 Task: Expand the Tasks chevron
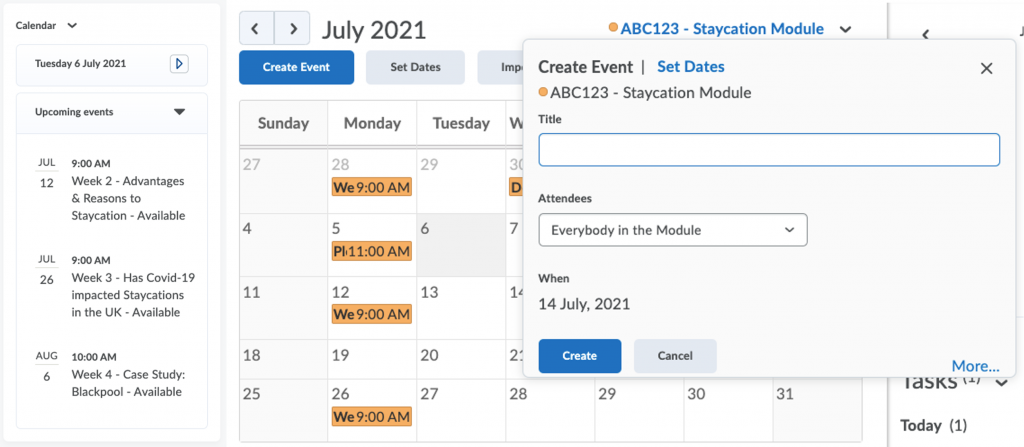pos(1002,383)
